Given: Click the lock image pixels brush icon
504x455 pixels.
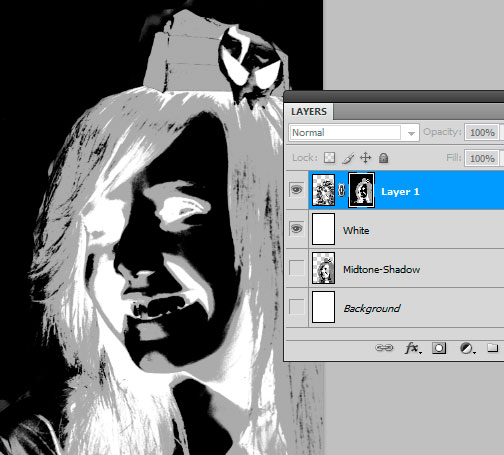Looking at the screenshot, I should (348, 158).
